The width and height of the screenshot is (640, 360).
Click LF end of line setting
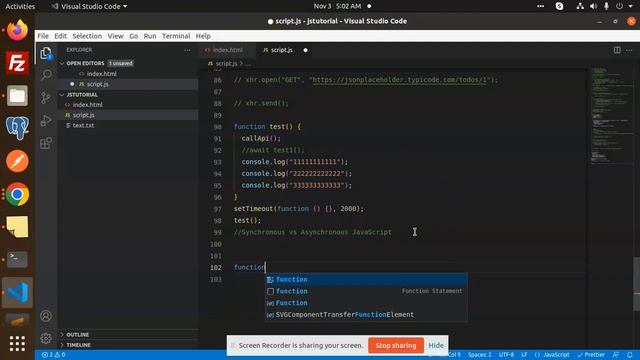pyautogui.click(x=524, y=355)
